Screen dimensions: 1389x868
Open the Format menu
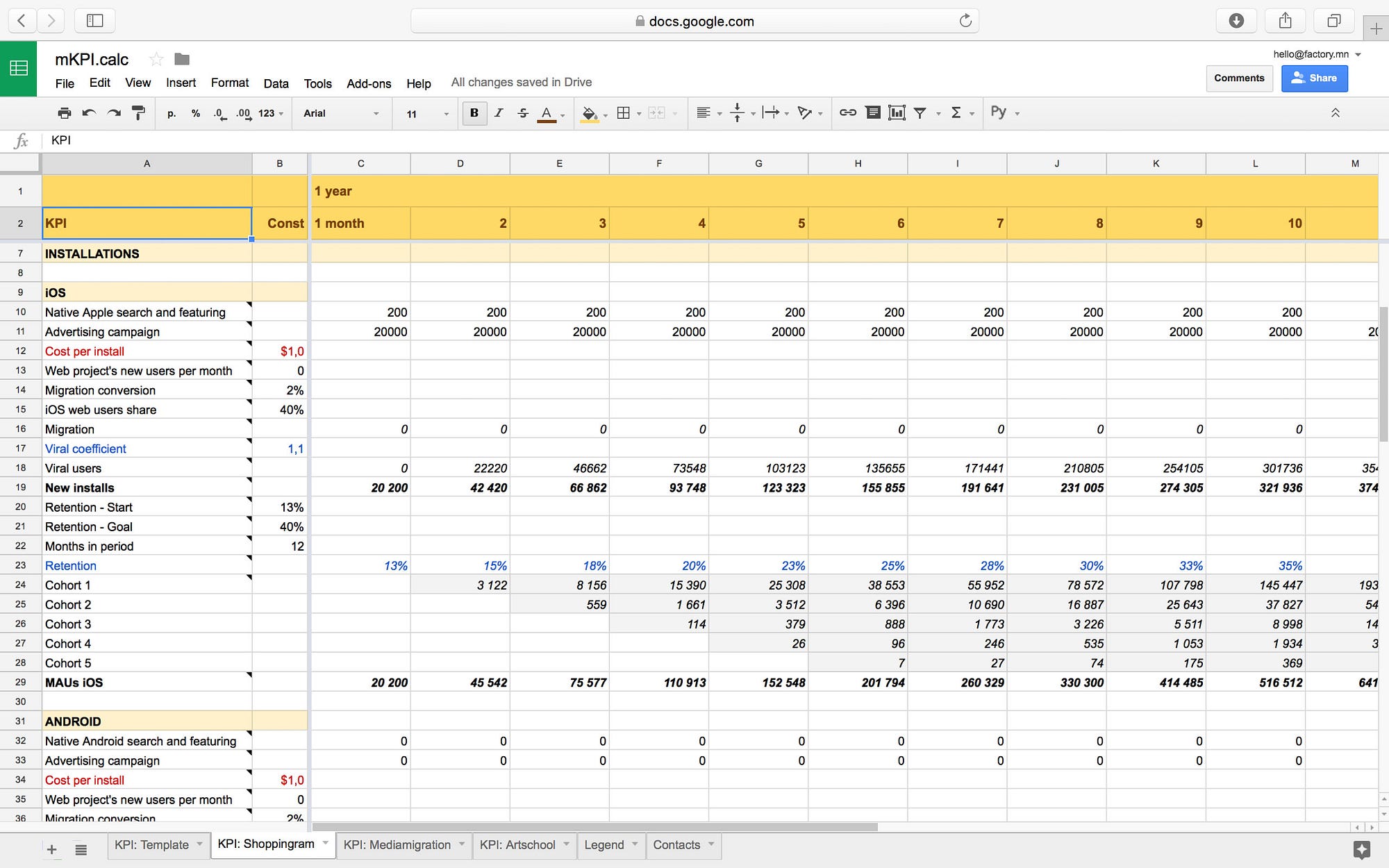(229, 83)
